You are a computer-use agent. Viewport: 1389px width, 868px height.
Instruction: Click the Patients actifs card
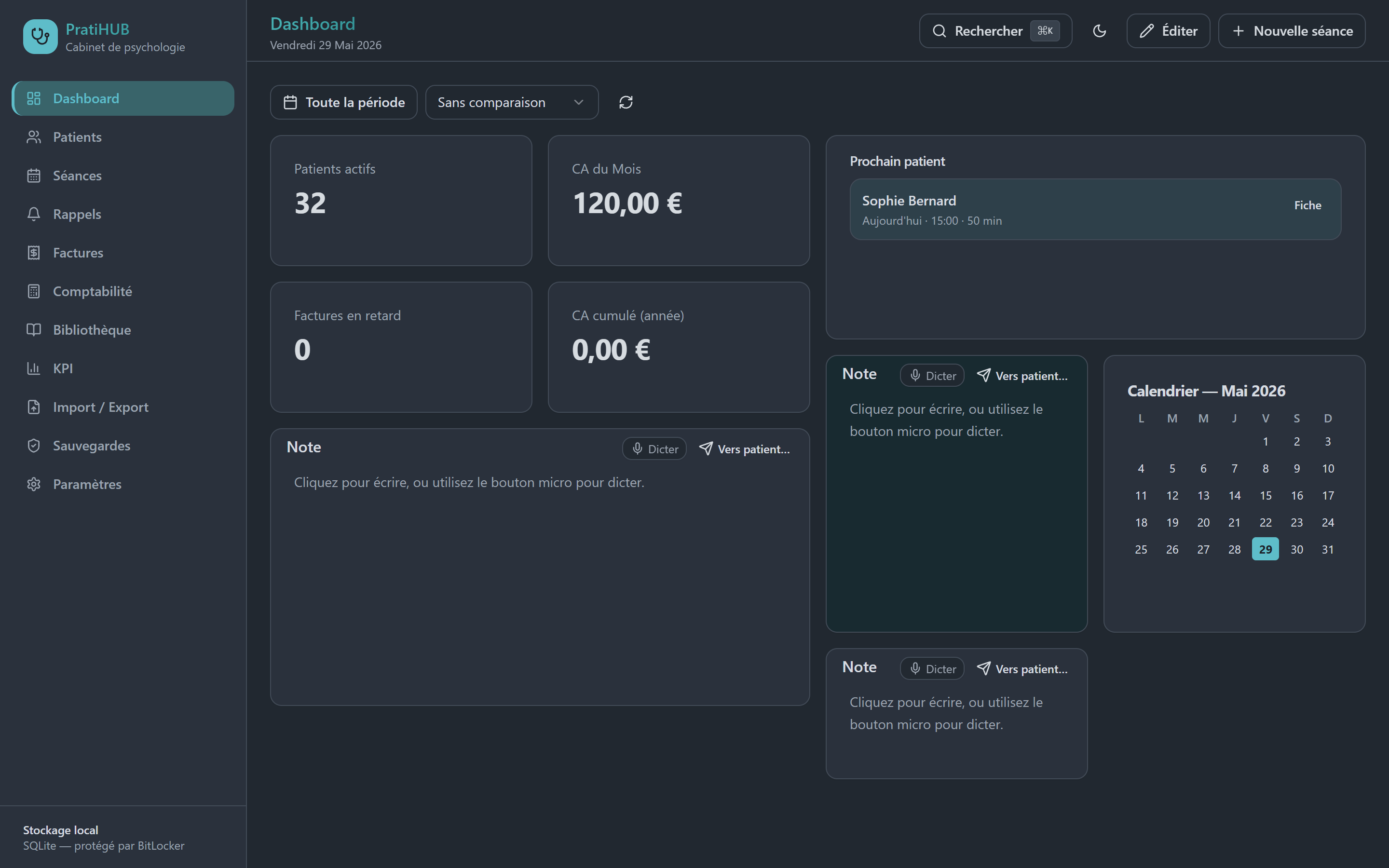(401, 200)
